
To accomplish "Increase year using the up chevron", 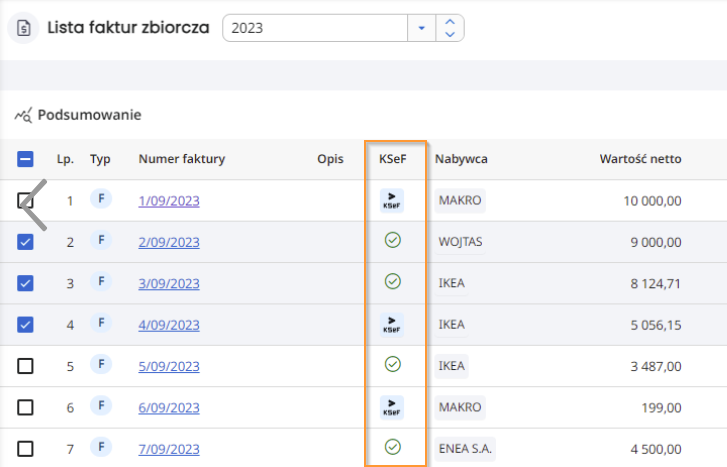I will (450, 22).
